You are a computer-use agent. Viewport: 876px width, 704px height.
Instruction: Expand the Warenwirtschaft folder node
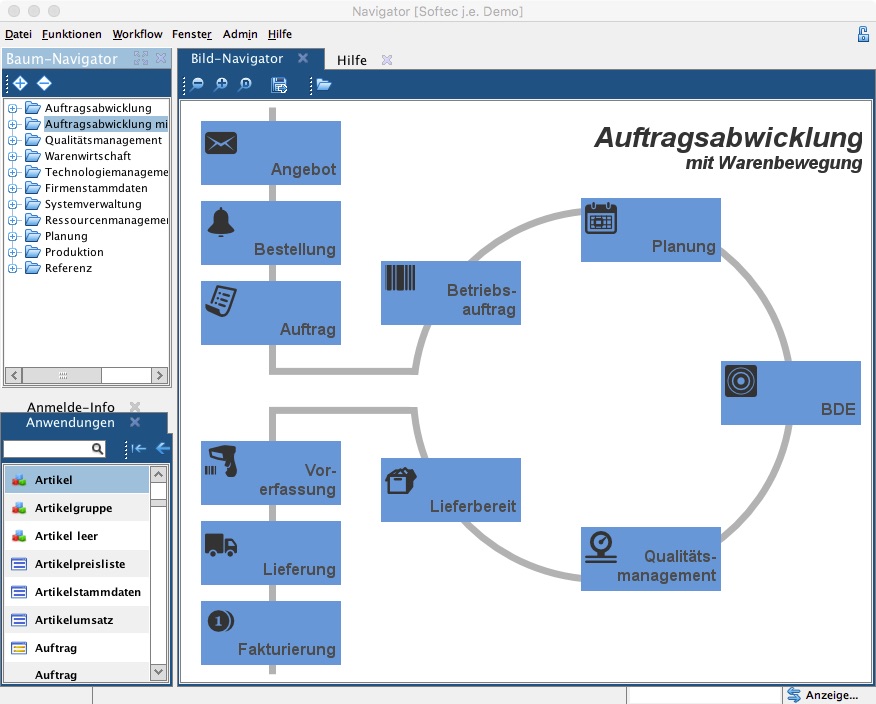click(x=13, y=157)
